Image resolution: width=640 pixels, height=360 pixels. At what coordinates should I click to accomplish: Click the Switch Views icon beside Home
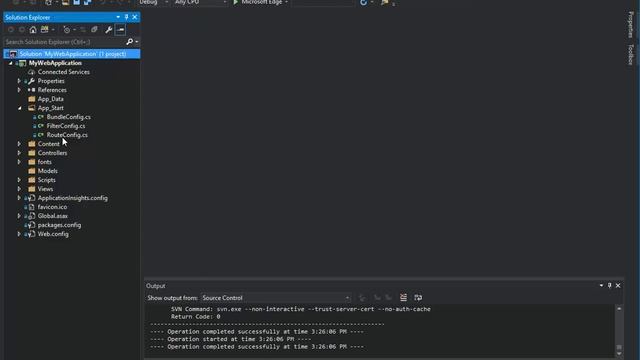44,30
